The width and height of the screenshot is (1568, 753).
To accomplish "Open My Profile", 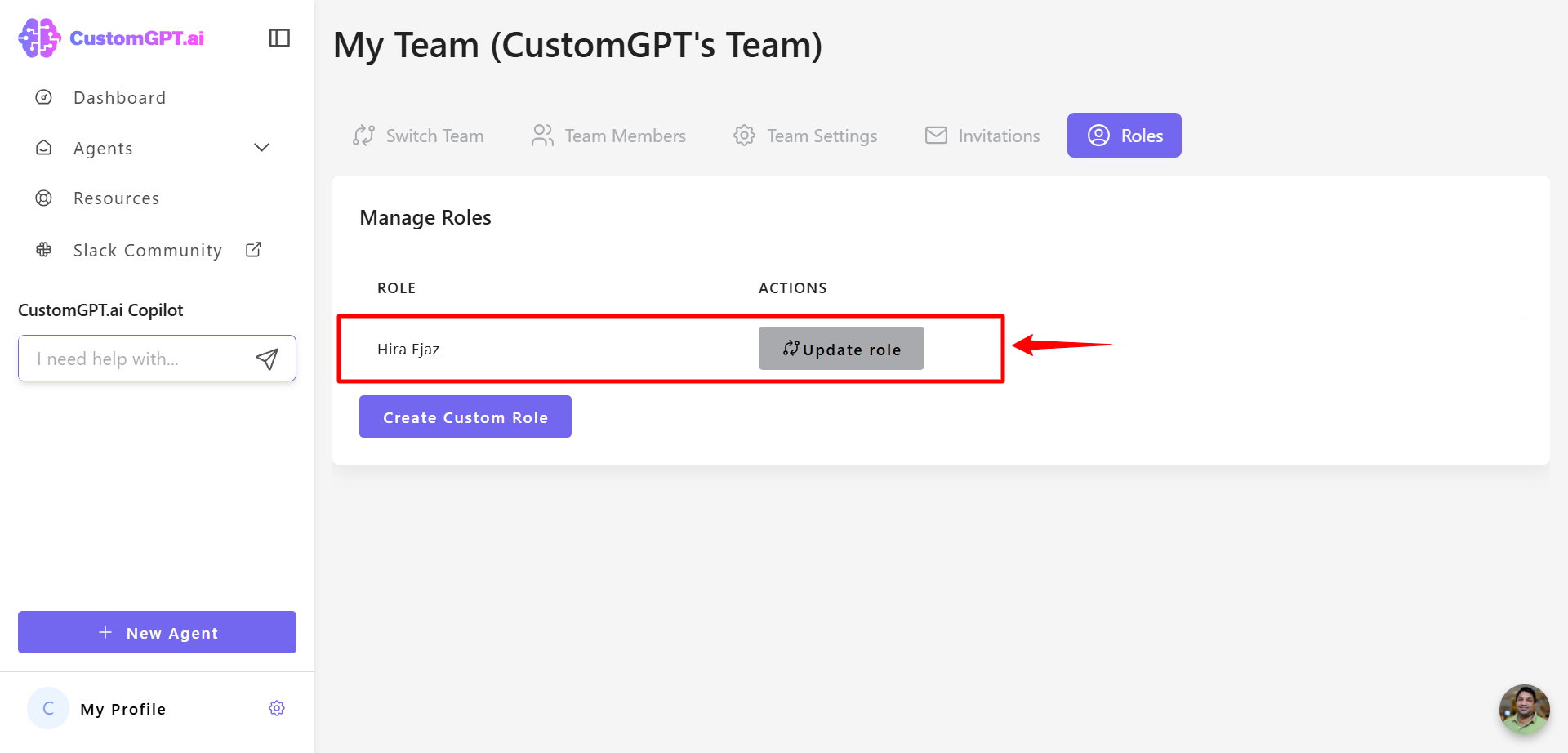I will [x=123, y=709].
